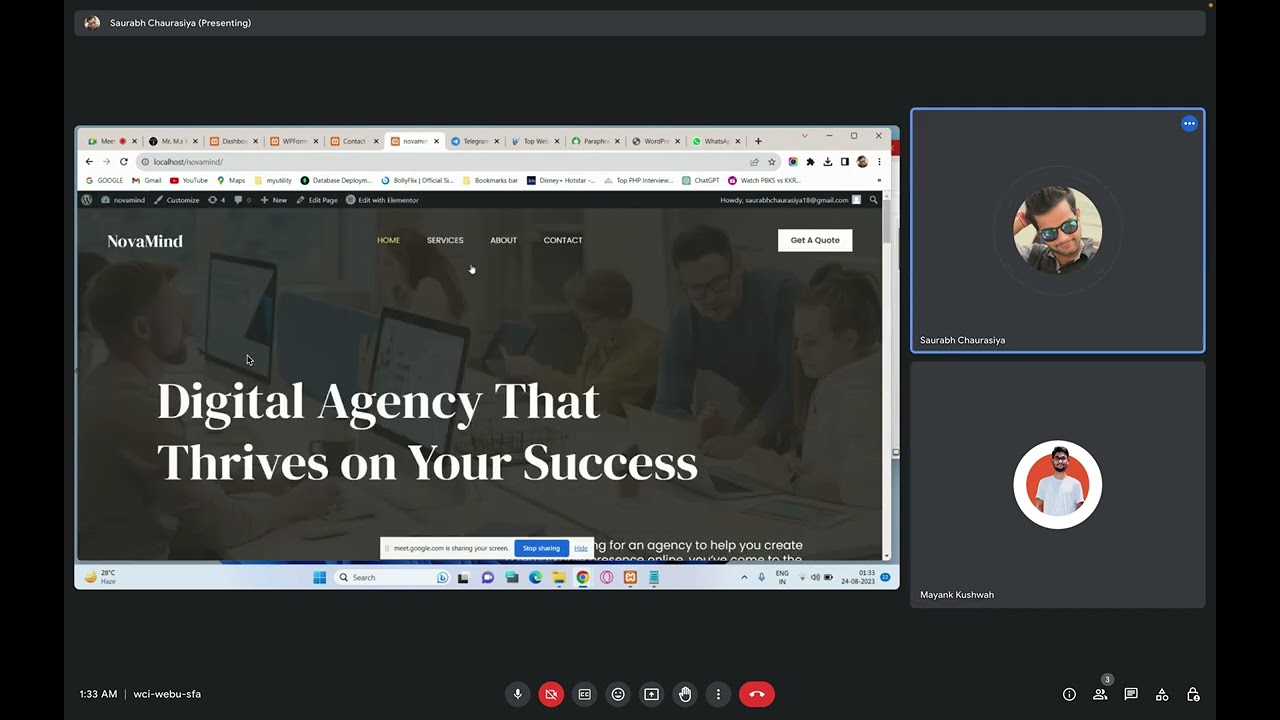
Task: Open the Gmail bookmark
Action: (147, 181)
